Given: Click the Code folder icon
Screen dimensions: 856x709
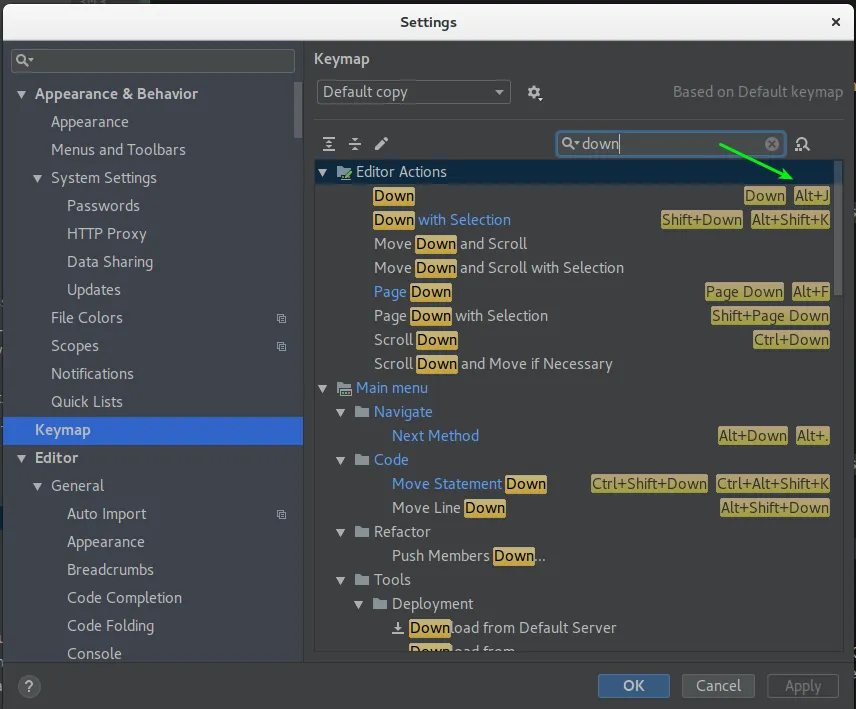Looking at the screenshot, I should coord(362,460).
